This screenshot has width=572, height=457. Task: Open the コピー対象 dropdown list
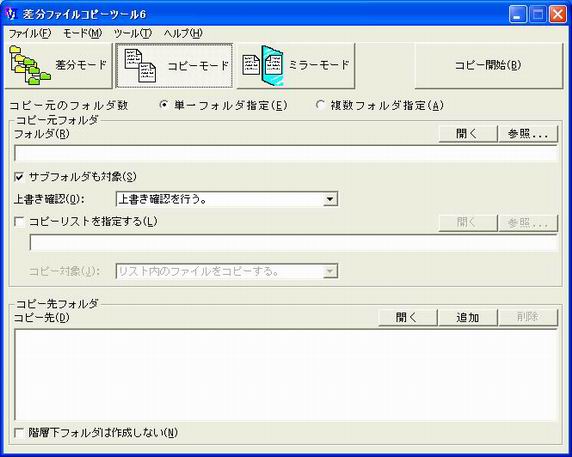330,271
